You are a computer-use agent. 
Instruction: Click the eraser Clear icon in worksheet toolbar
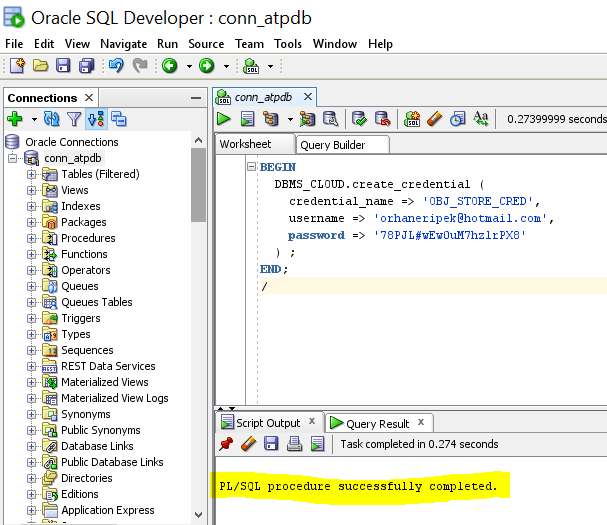434,119
